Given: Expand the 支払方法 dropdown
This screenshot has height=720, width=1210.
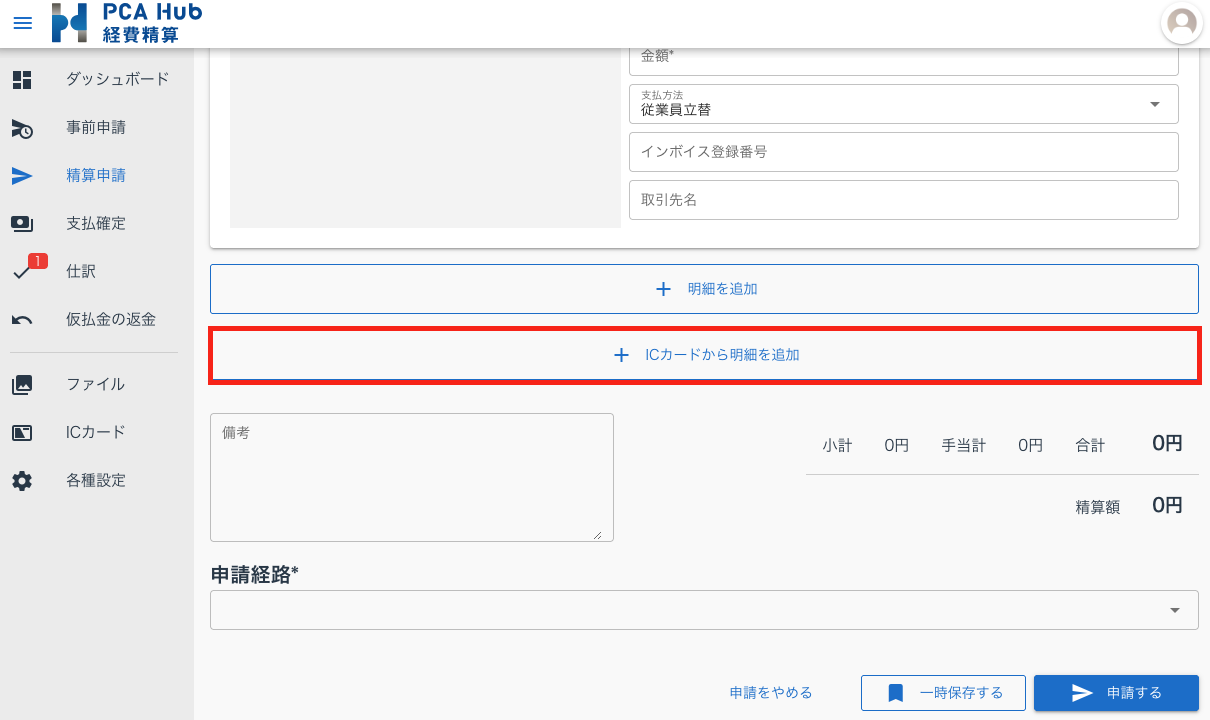Looking at the screenshot, I should 1154,104.
